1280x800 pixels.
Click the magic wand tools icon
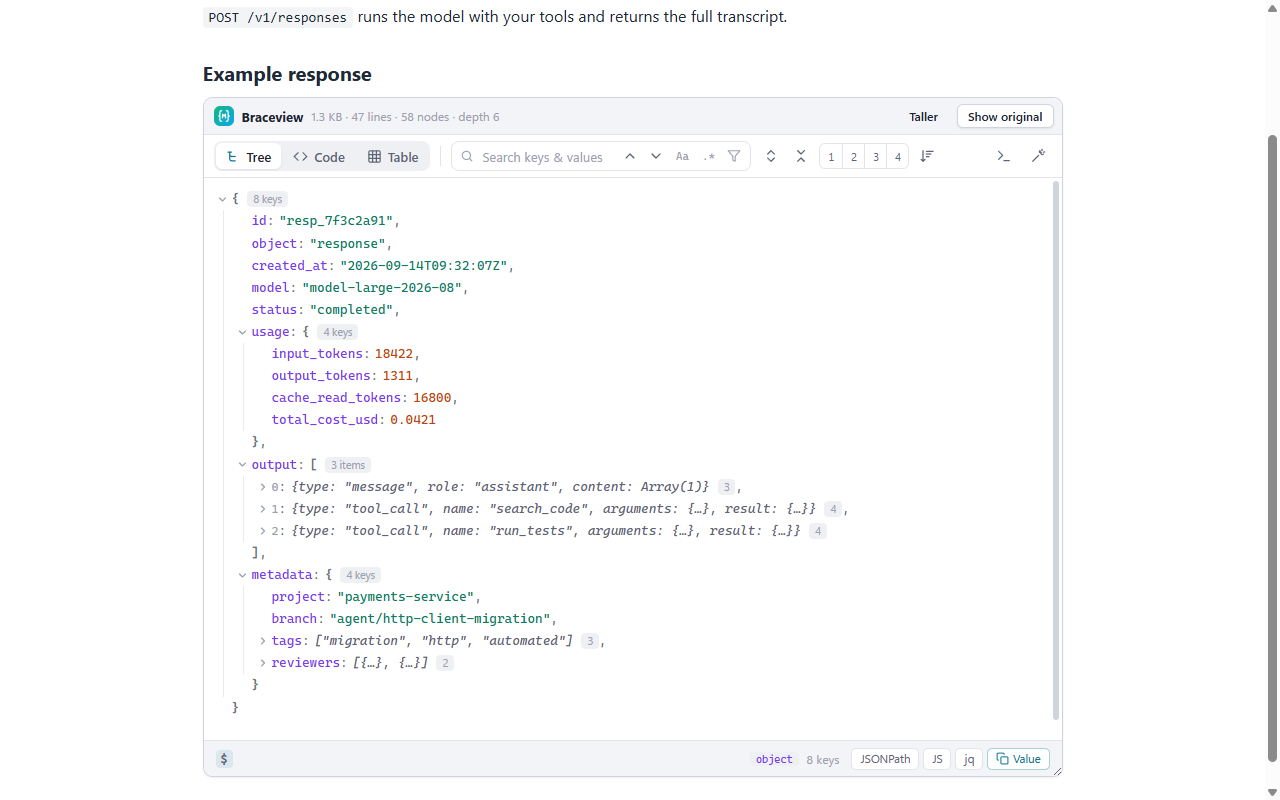click(1038, 156)
